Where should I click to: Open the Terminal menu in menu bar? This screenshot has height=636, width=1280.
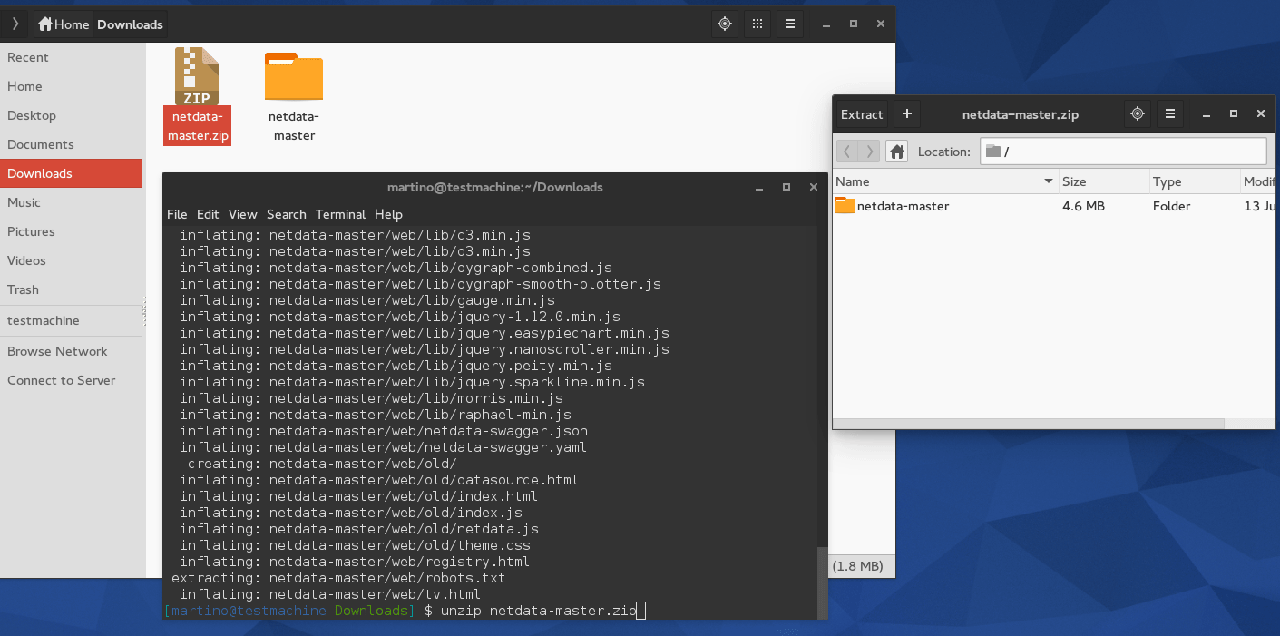[x=341, y=214]
